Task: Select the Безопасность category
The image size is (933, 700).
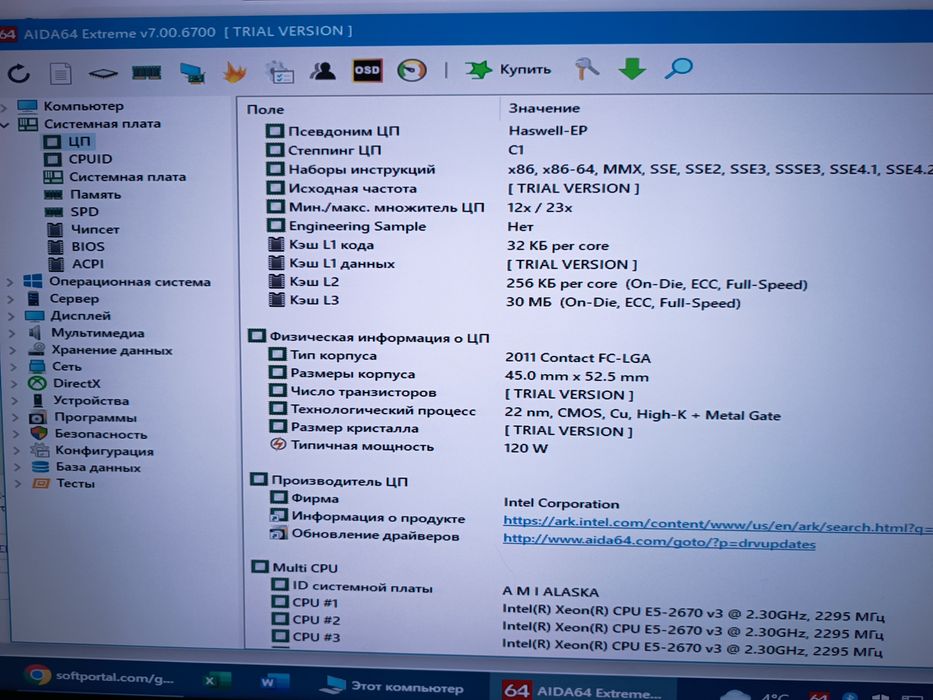Action: [101, 434]
